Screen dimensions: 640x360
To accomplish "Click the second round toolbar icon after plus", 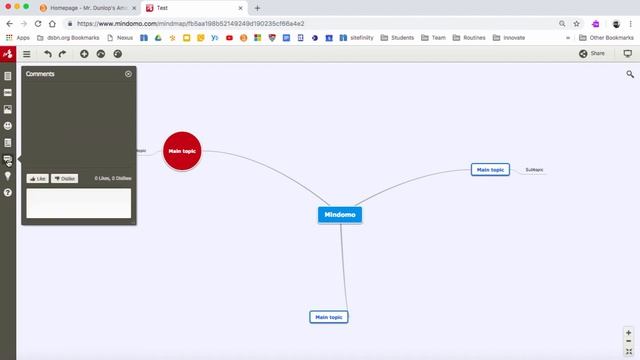I will tap(101, 54).
